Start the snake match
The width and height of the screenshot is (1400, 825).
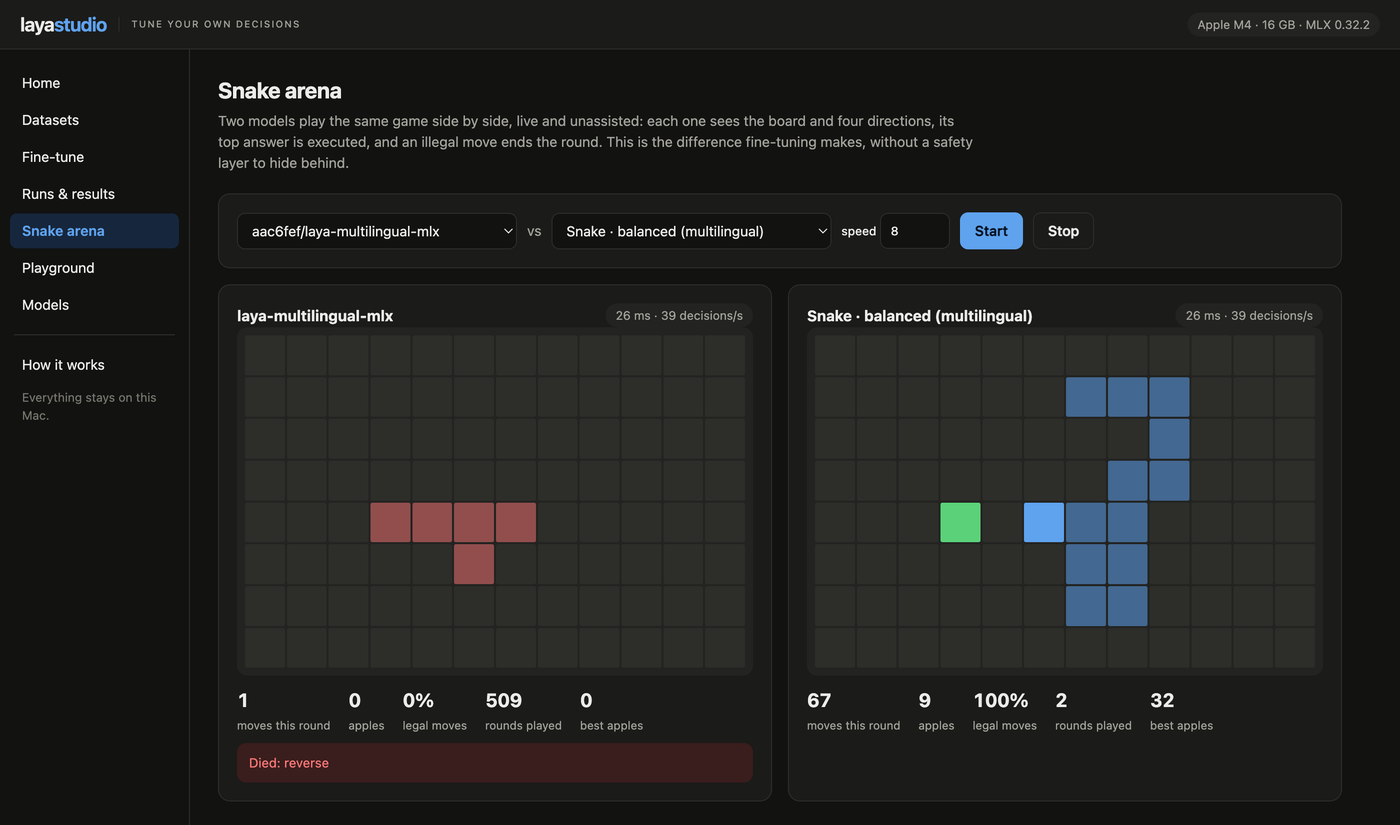tap(991, 231)
